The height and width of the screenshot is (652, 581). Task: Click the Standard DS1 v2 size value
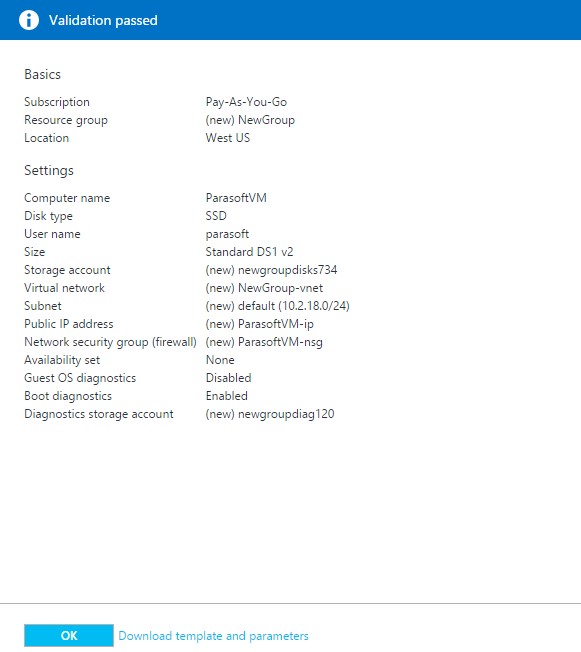[x=249, y=252]
